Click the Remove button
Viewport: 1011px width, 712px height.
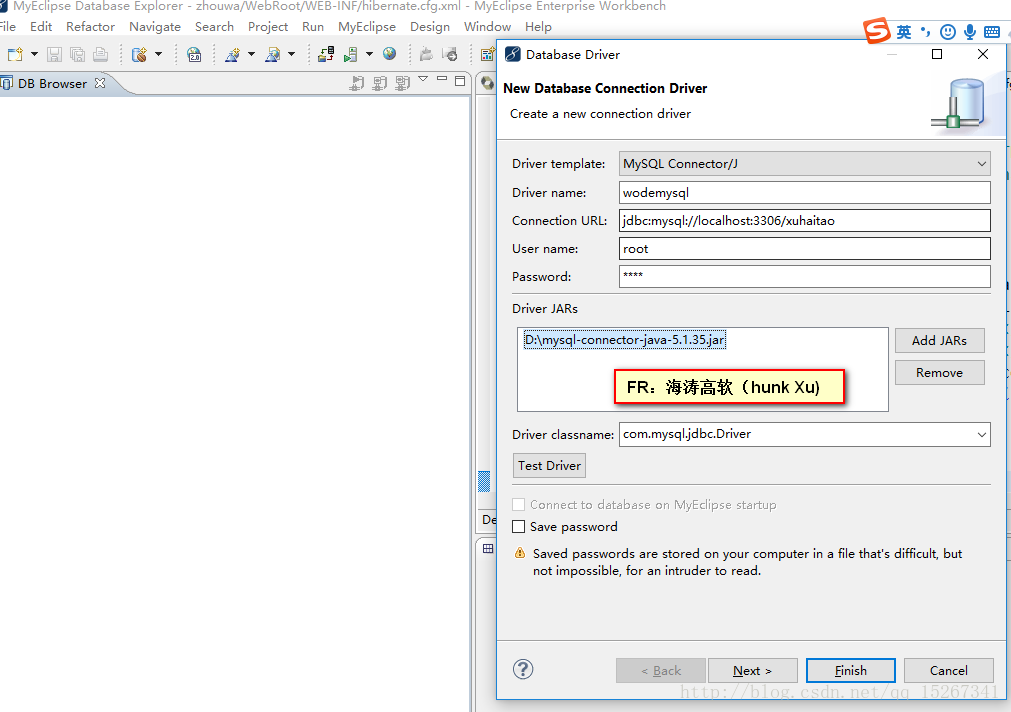(x=939, y=373)
